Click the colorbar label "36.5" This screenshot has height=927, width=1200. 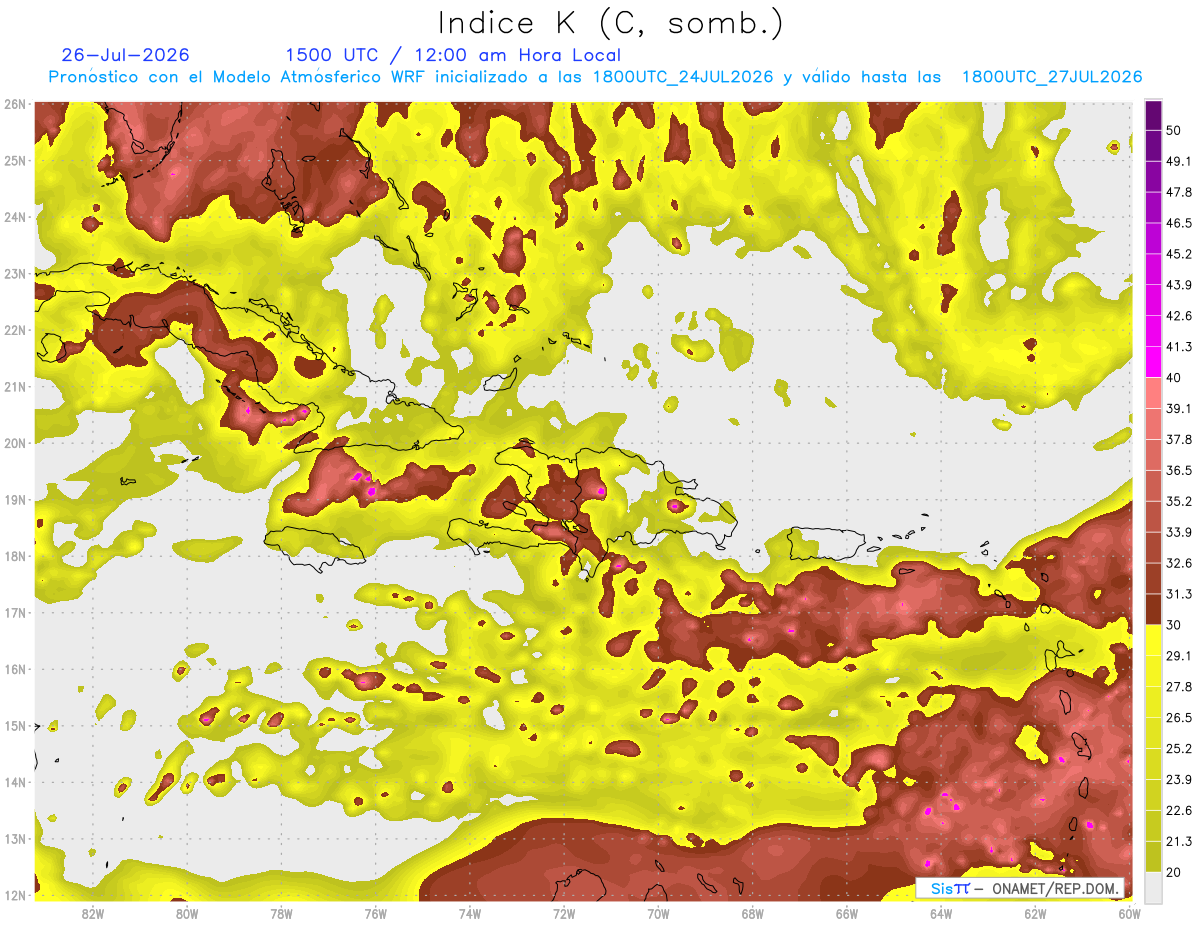pyautogui.click(x=1179, y=470)
